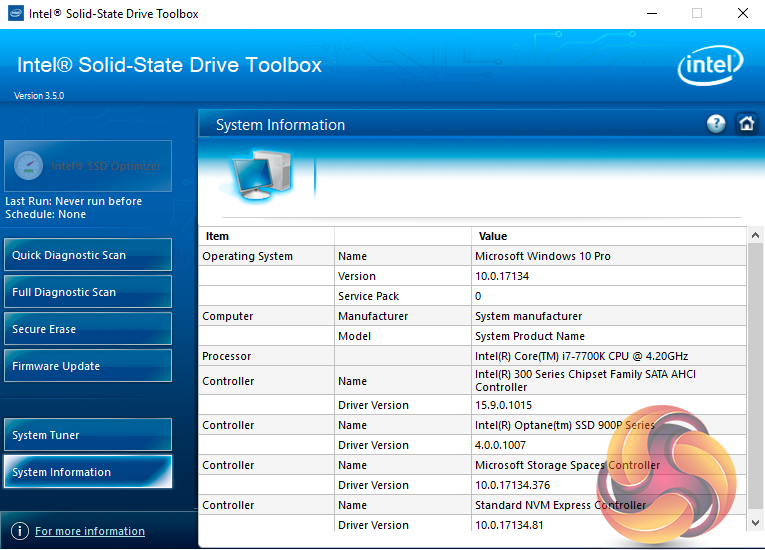Click the scrollbar up arrow

[x=755, y=236]
